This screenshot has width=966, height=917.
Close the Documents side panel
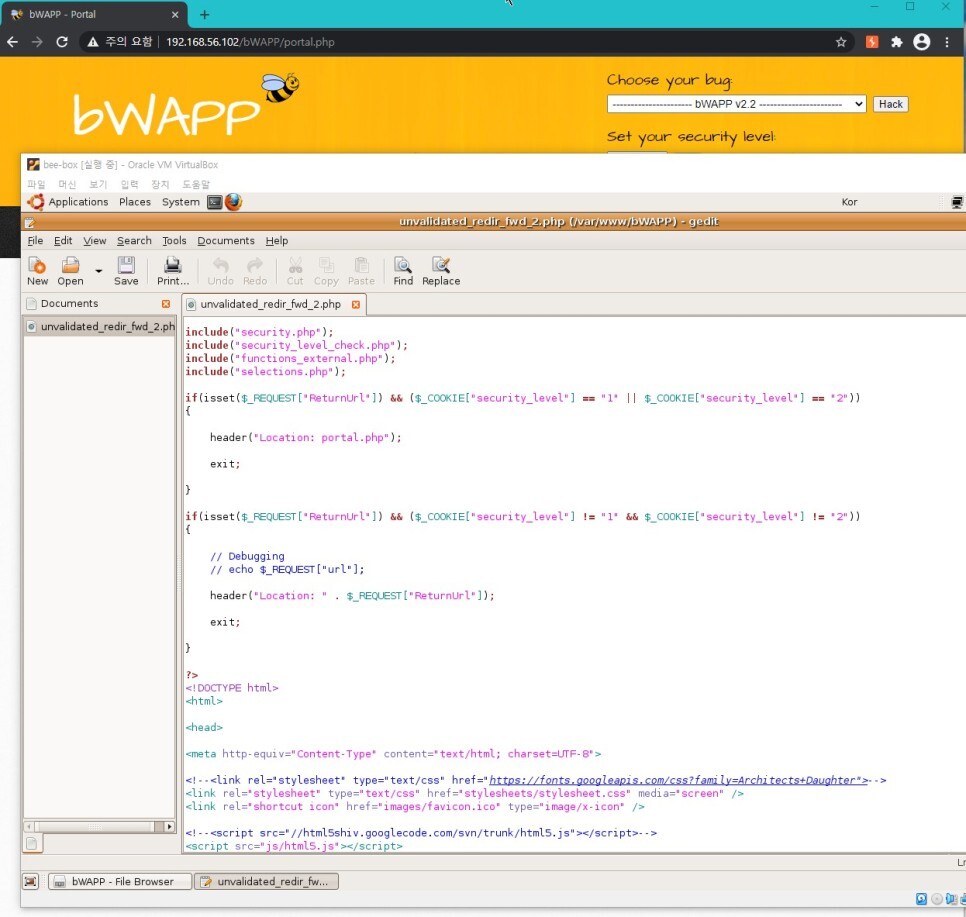tap(166, 304)
